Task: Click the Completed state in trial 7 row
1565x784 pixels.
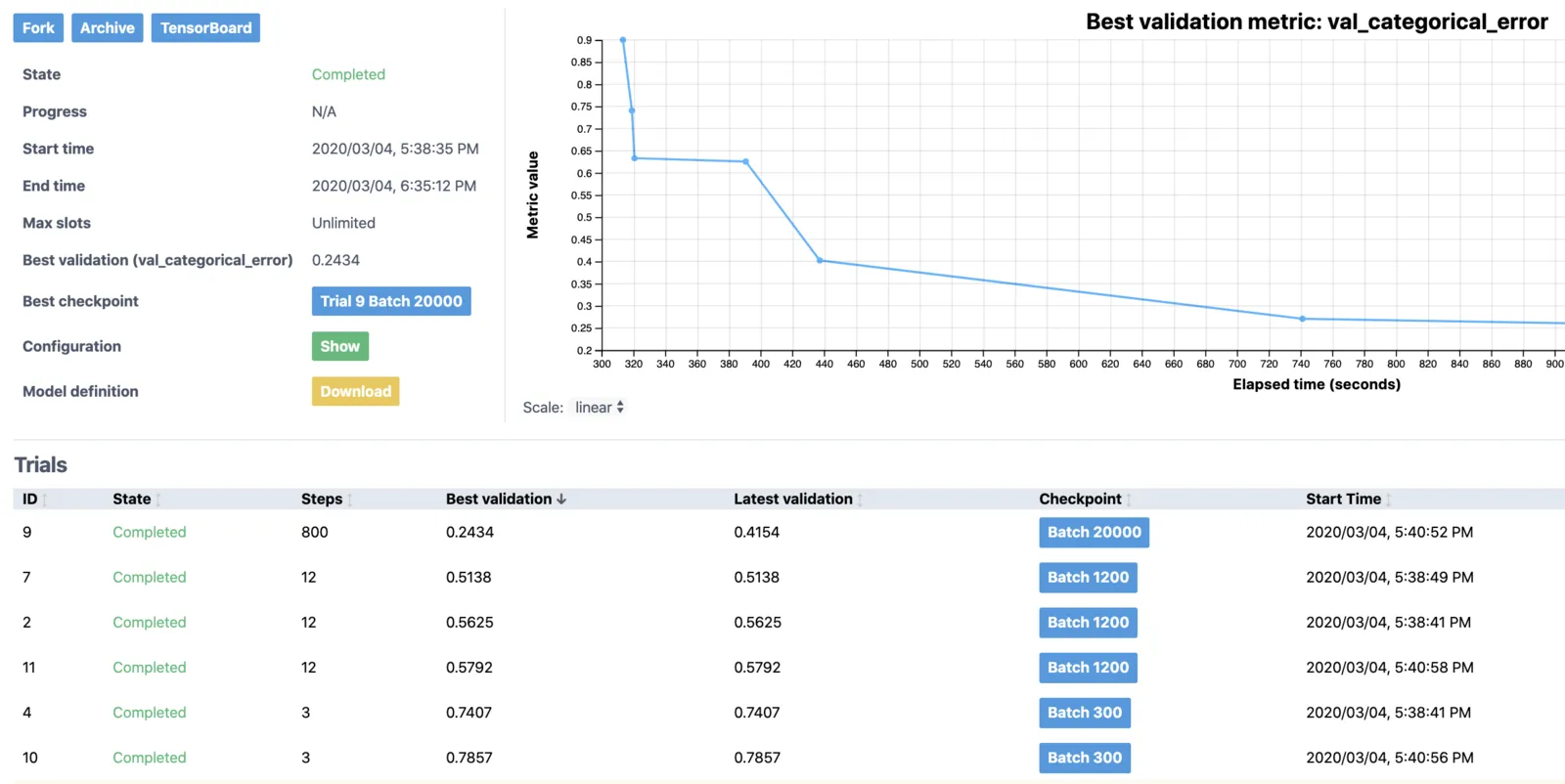Action: [x=149, y=577]
